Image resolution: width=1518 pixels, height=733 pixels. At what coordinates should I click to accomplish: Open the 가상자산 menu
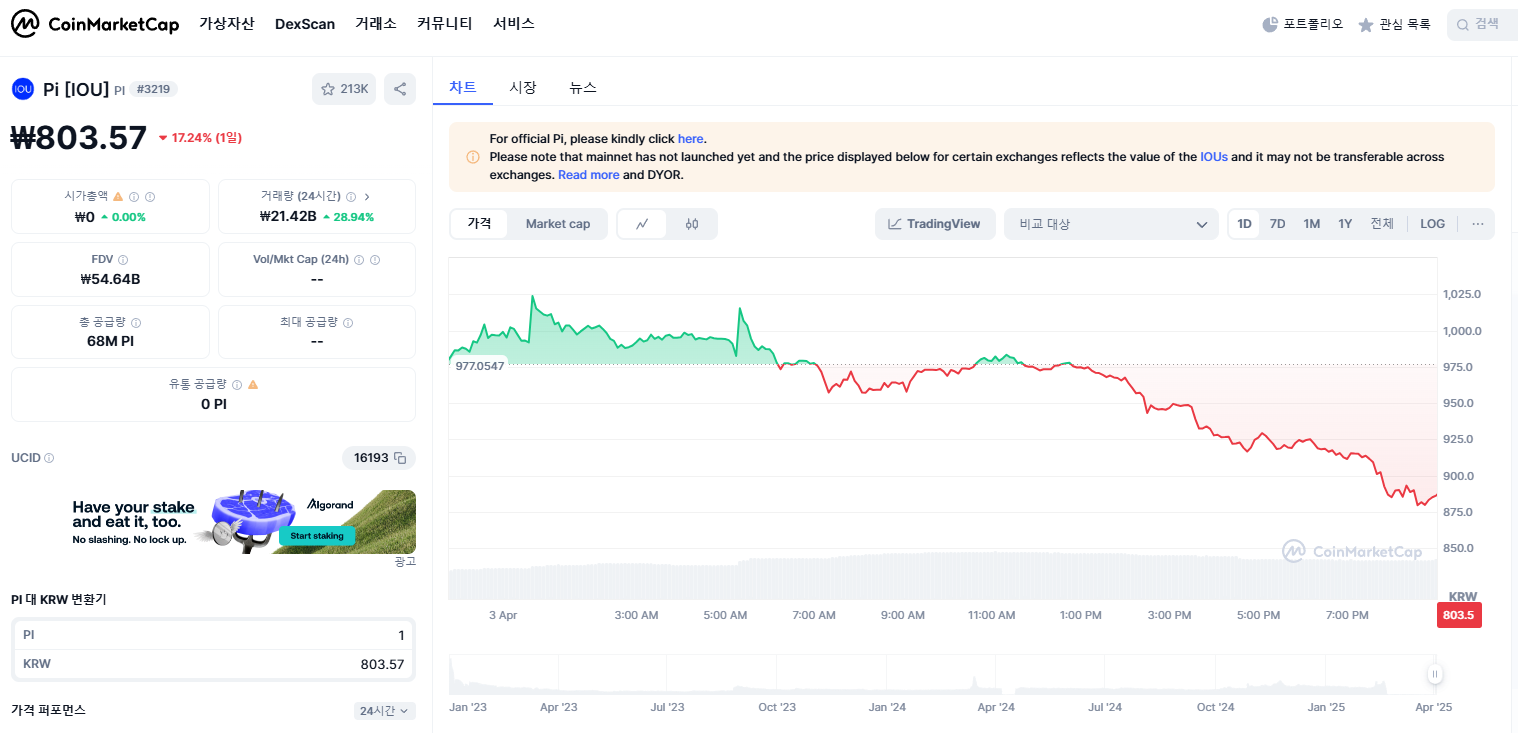[227, 24]
